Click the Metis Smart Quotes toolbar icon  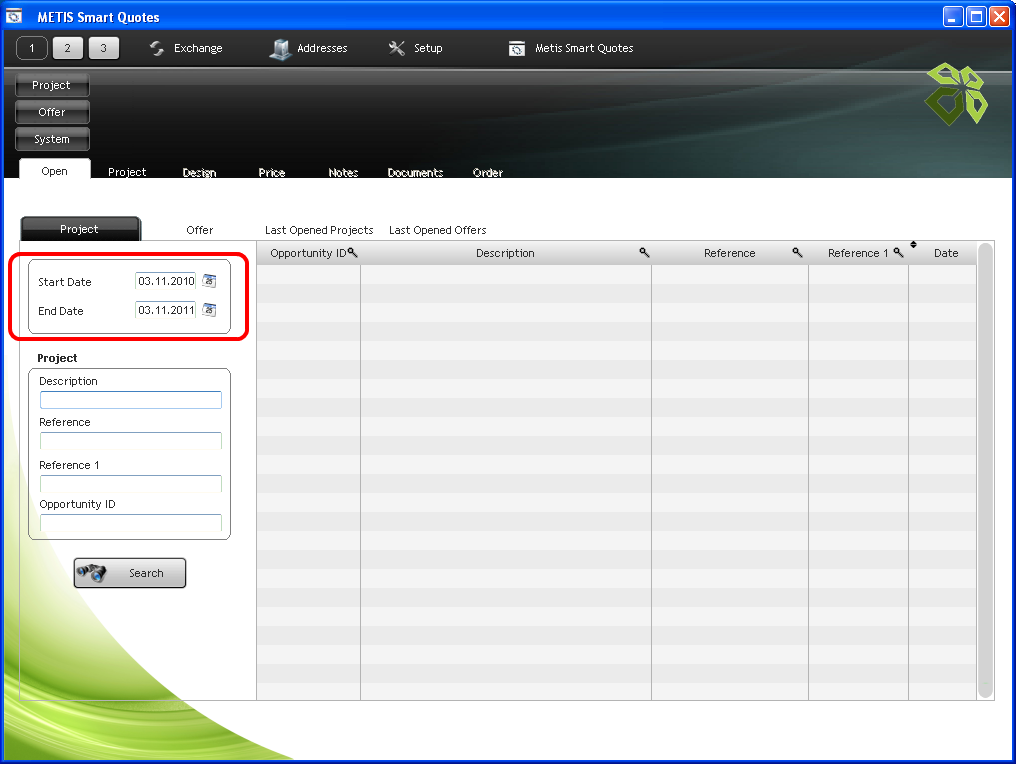517,49
